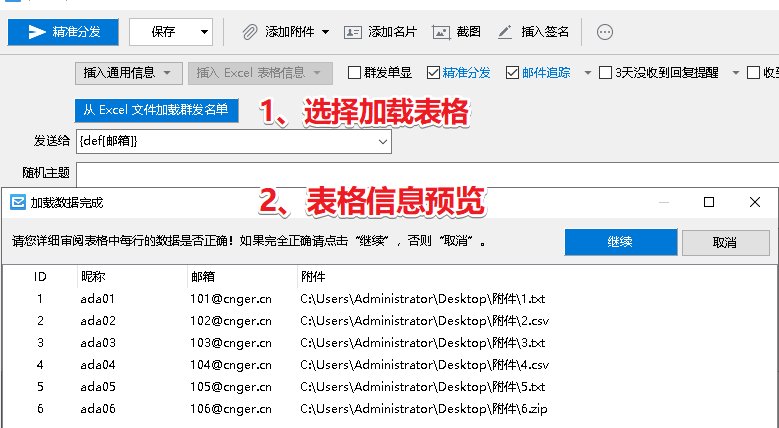
Task: Click the 附件 column header
Action: coord(313,277)
